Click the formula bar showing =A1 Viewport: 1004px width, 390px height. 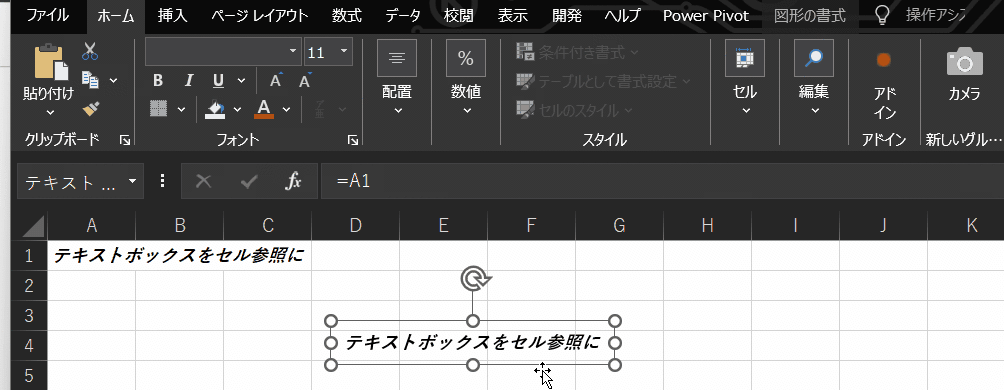(x=662, y=181)
